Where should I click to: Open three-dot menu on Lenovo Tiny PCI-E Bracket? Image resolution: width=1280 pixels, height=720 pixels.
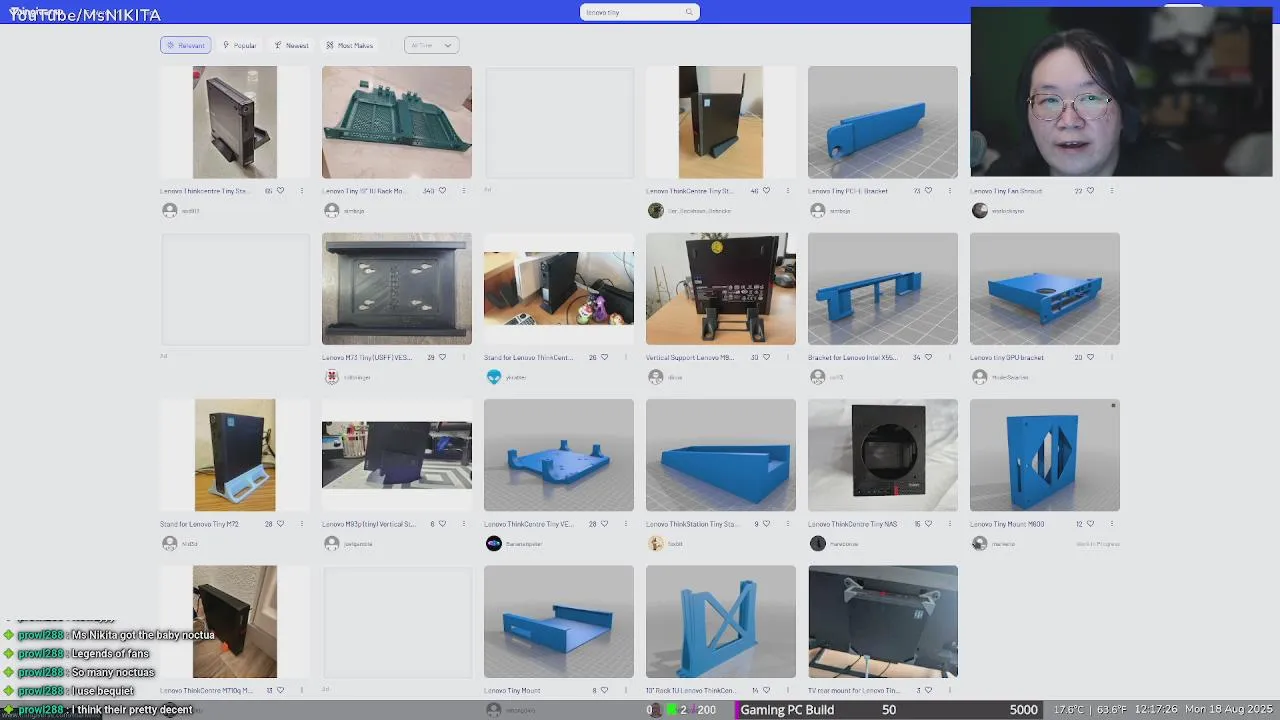(949, 190)
